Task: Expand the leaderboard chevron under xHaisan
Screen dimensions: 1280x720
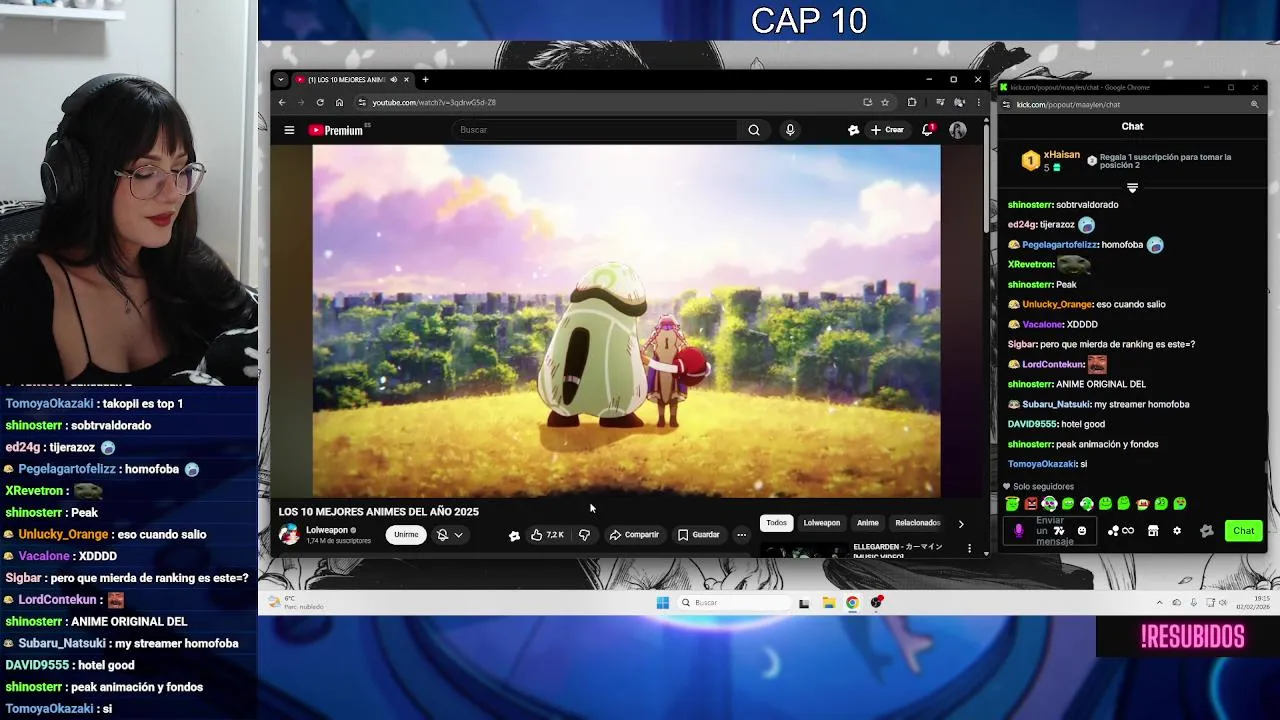Action: (x=1132, y=188)
